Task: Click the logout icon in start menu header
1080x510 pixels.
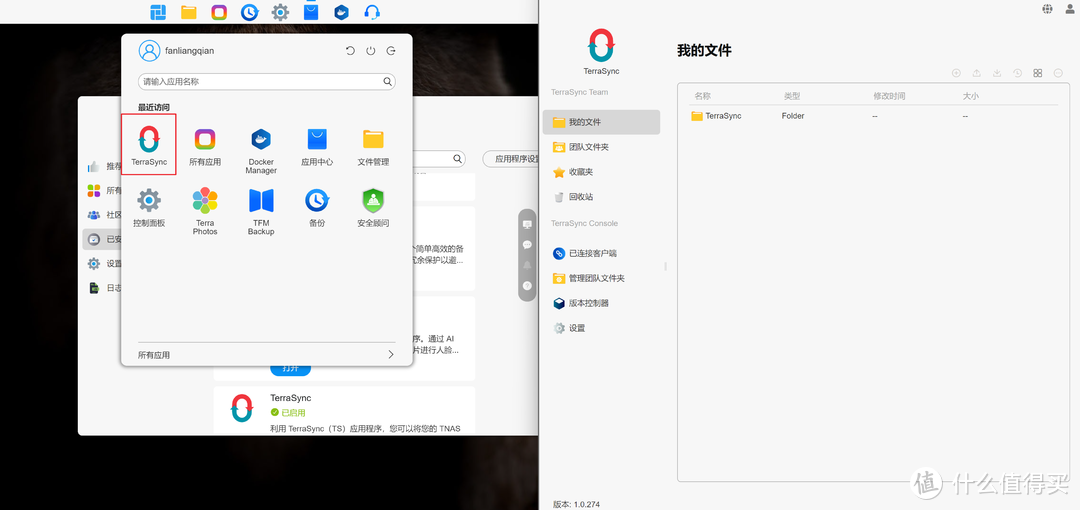Action: pos(391,51)
